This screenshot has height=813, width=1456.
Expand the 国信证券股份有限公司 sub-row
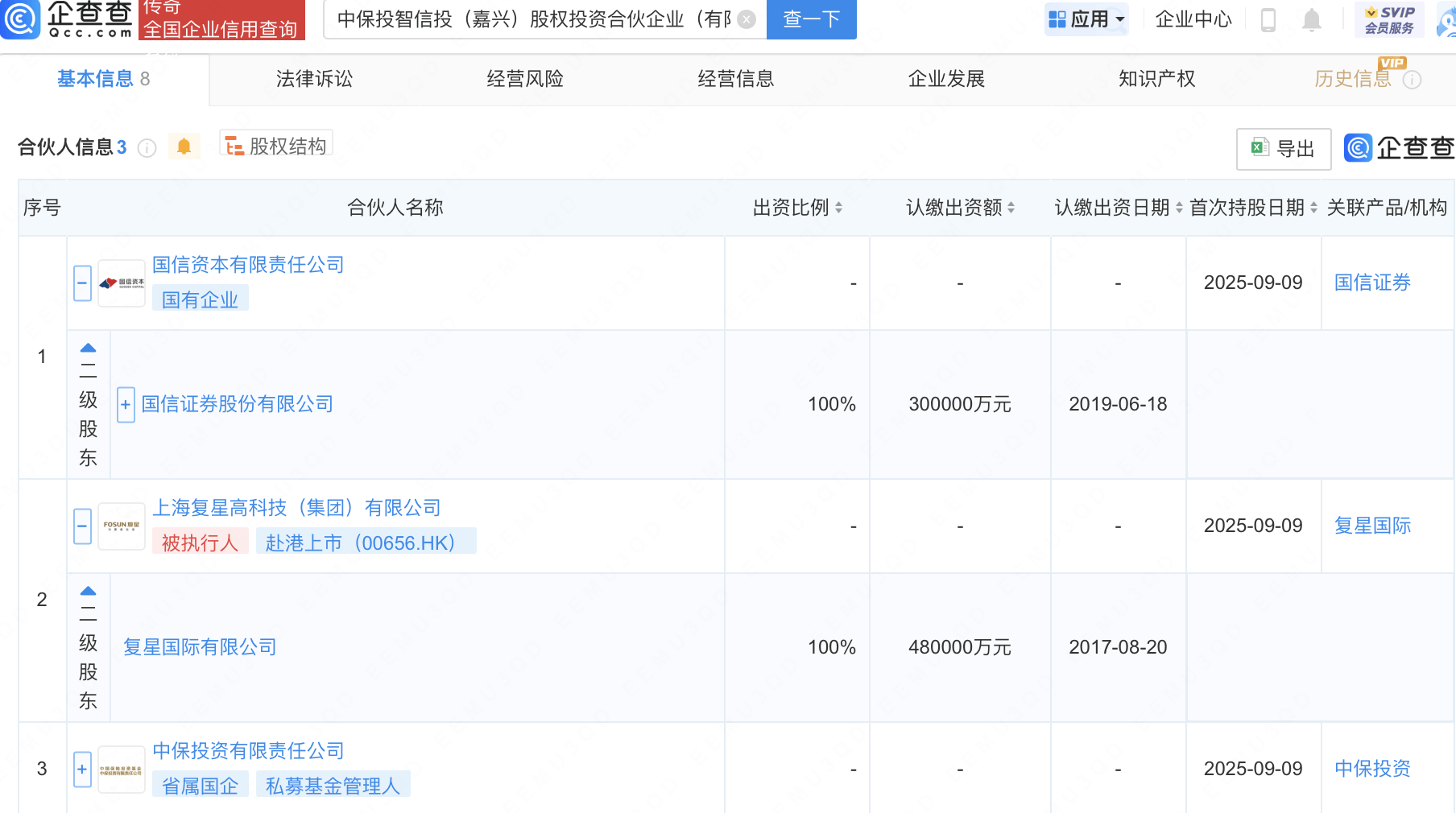(126, 405)
